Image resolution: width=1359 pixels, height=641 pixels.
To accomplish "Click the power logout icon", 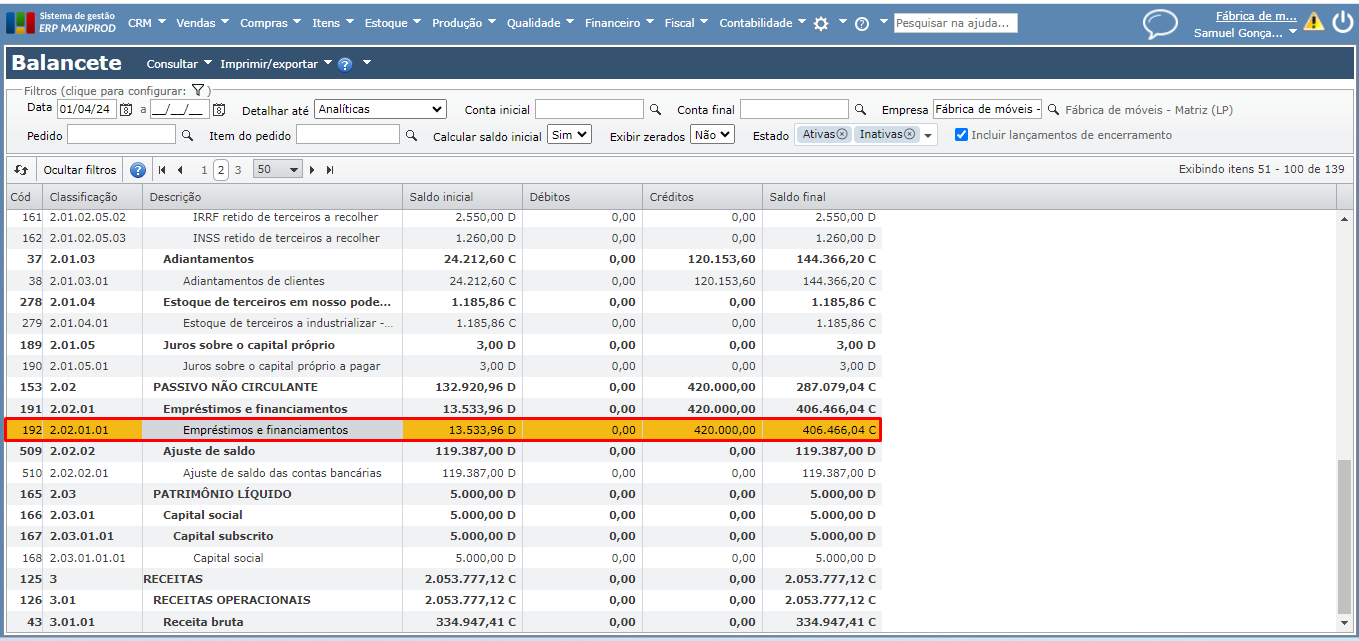I will [x=1342, y=22].
